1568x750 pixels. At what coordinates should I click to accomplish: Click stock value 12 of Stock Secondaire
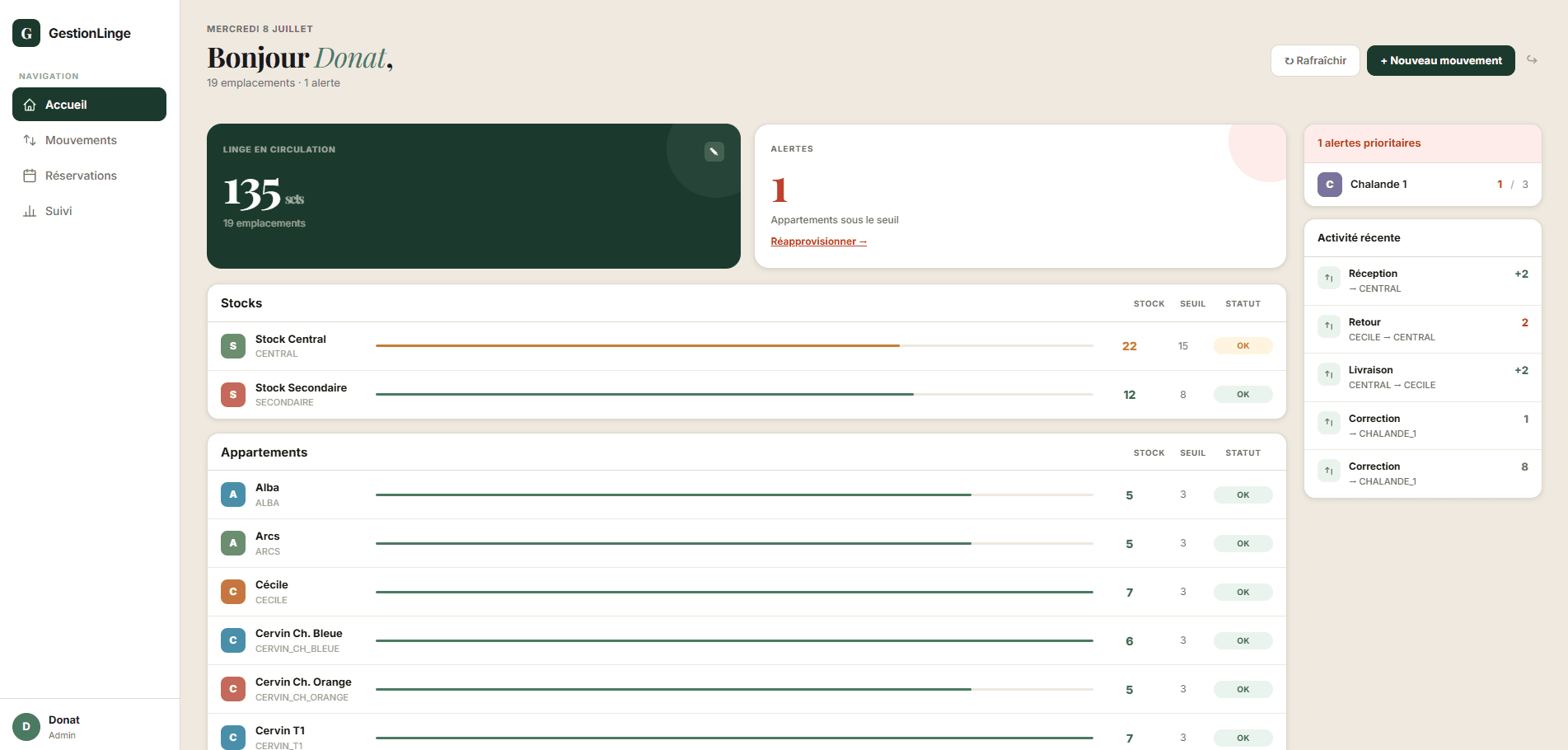coord(1130,395)
